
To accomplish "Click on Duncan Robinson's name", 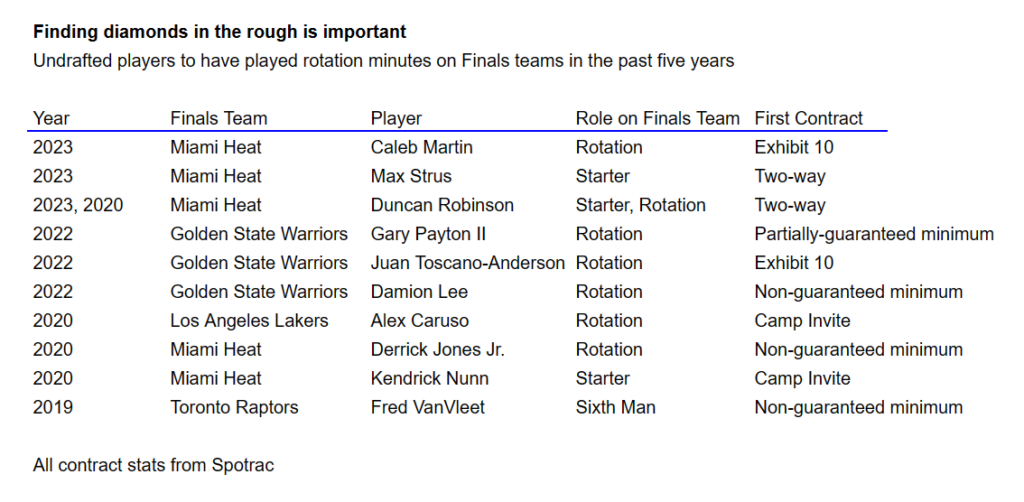I will click(442, 205).
